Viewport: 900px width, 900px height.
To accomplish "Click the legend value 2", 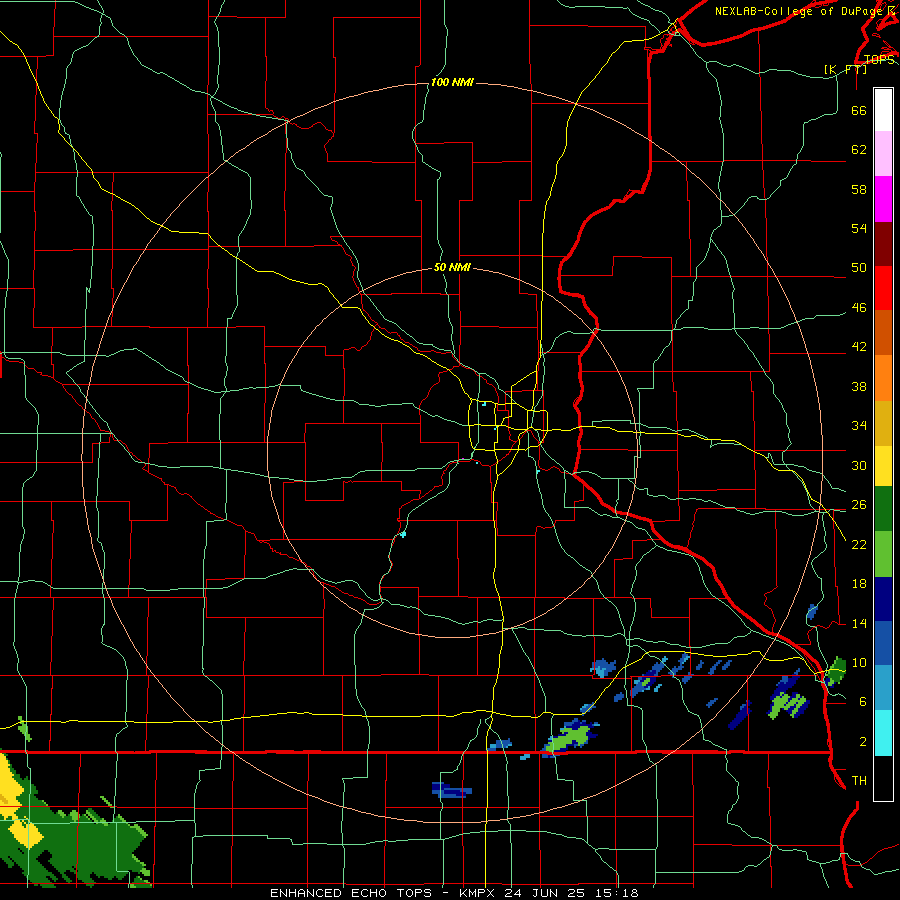I will coord(862,741).
